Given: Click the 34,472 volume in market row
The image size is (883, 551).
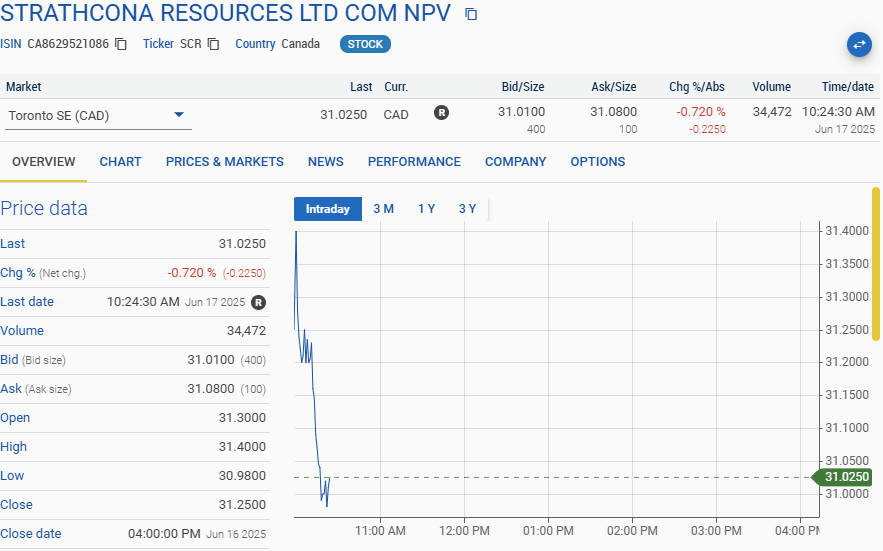Looking at the screenshot, I should click(x=772, y=112).
